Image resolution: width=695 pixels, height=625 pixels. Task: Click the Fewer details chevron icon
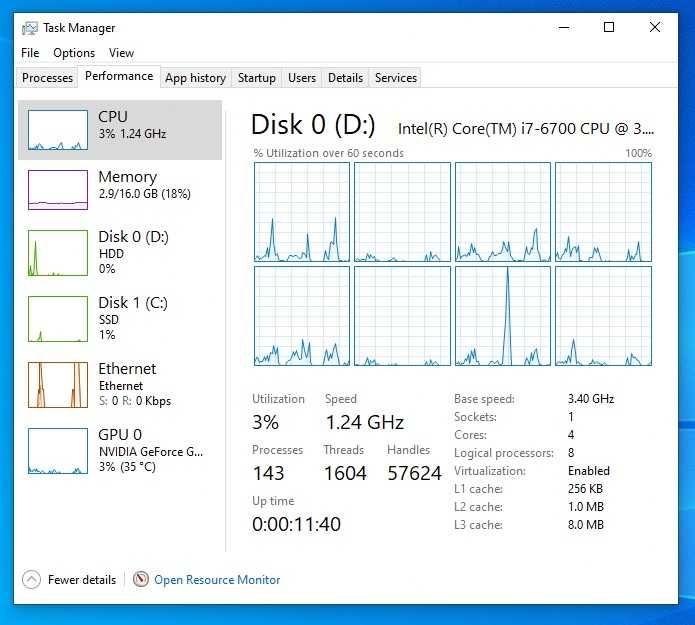(x=31, y=579)
